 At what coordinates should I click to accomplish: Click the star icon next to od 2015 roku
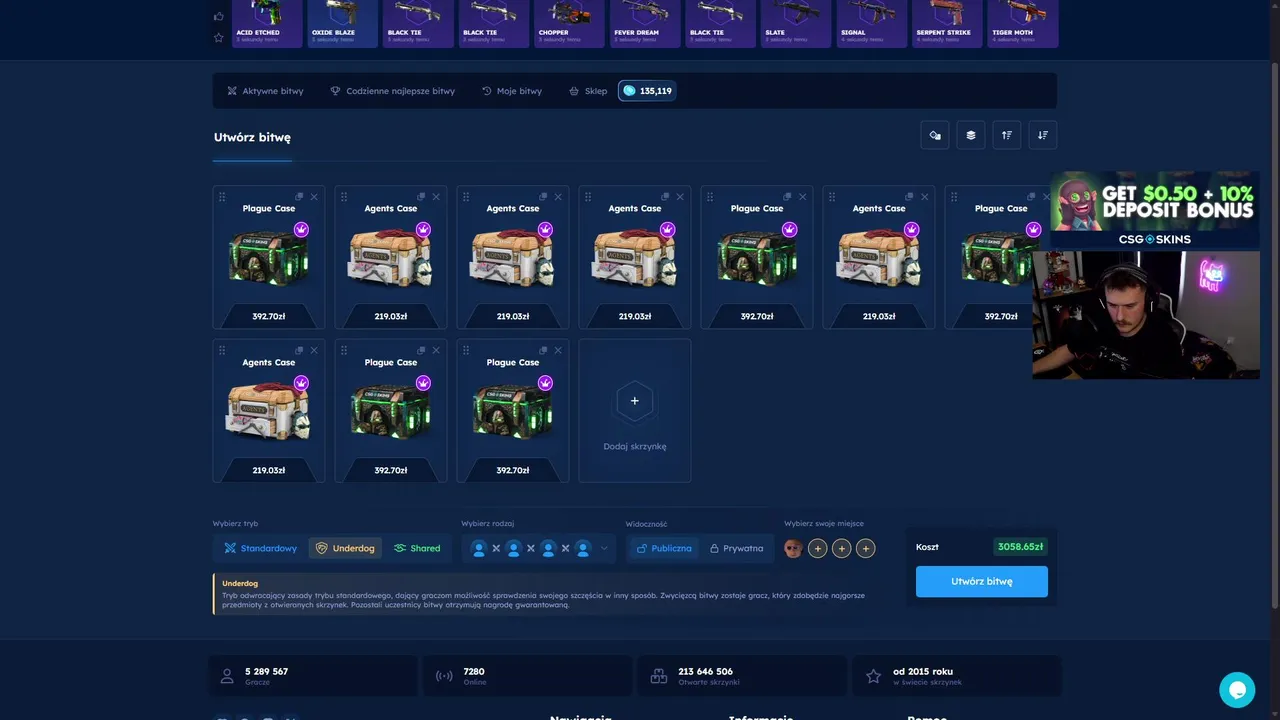[873, 676]
